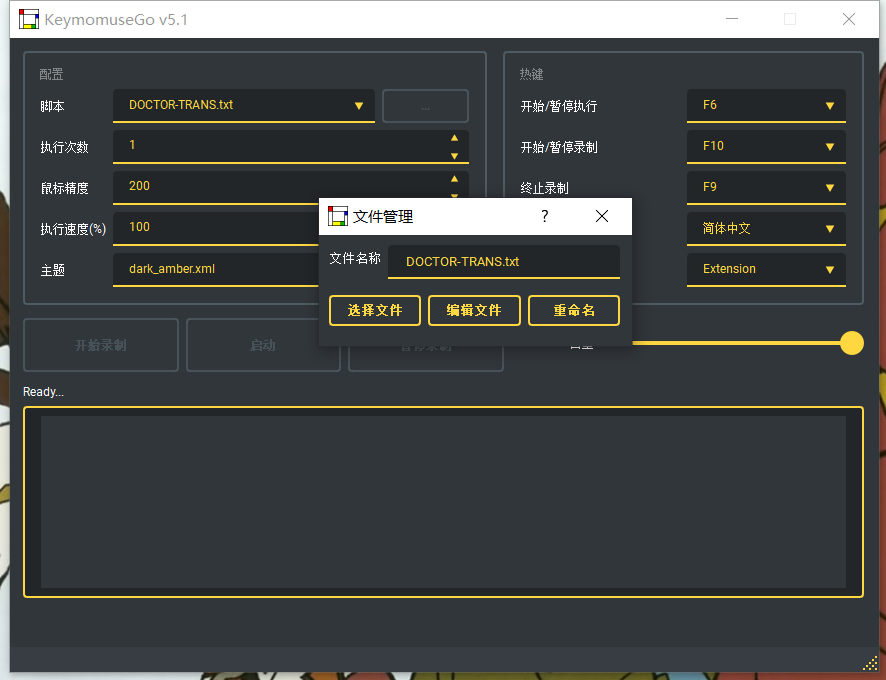
Task: Open the 脚本 dropdown showing DOCTOR-TRANS.txt
Action: click(x=244, y=105)
